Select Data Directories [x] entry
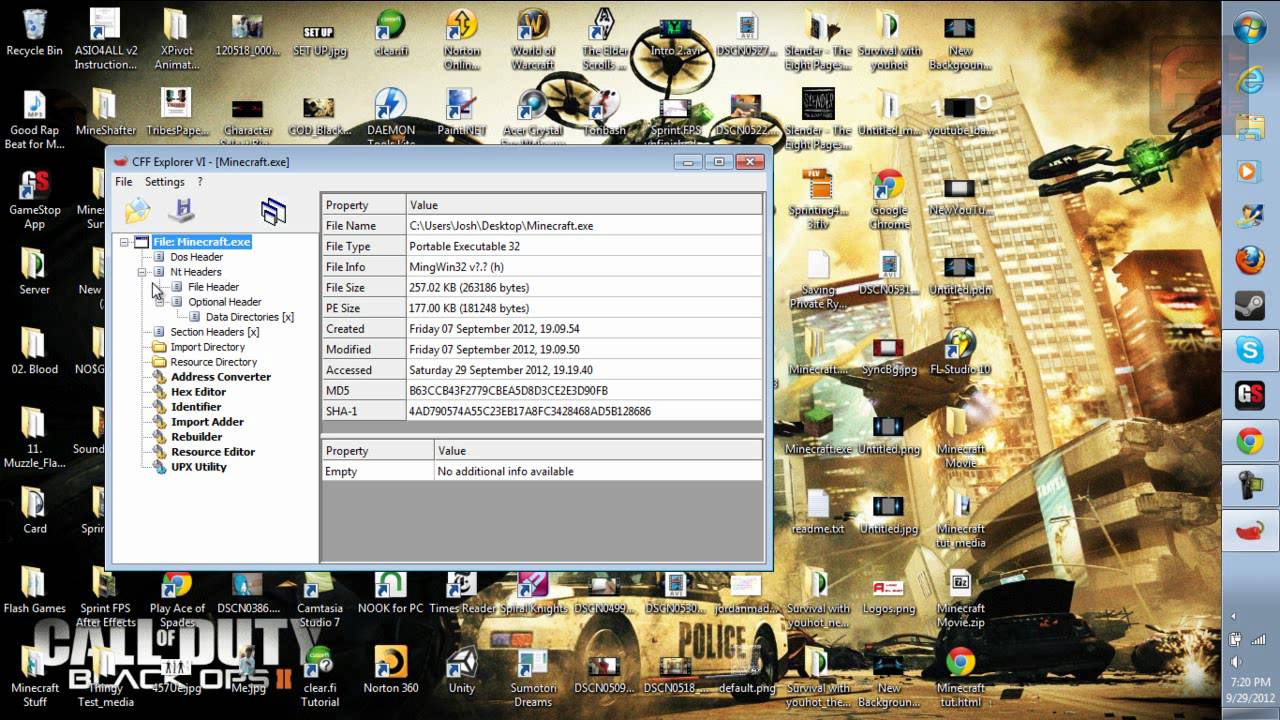The image size is (1280, 720). [x=249, y=317]
